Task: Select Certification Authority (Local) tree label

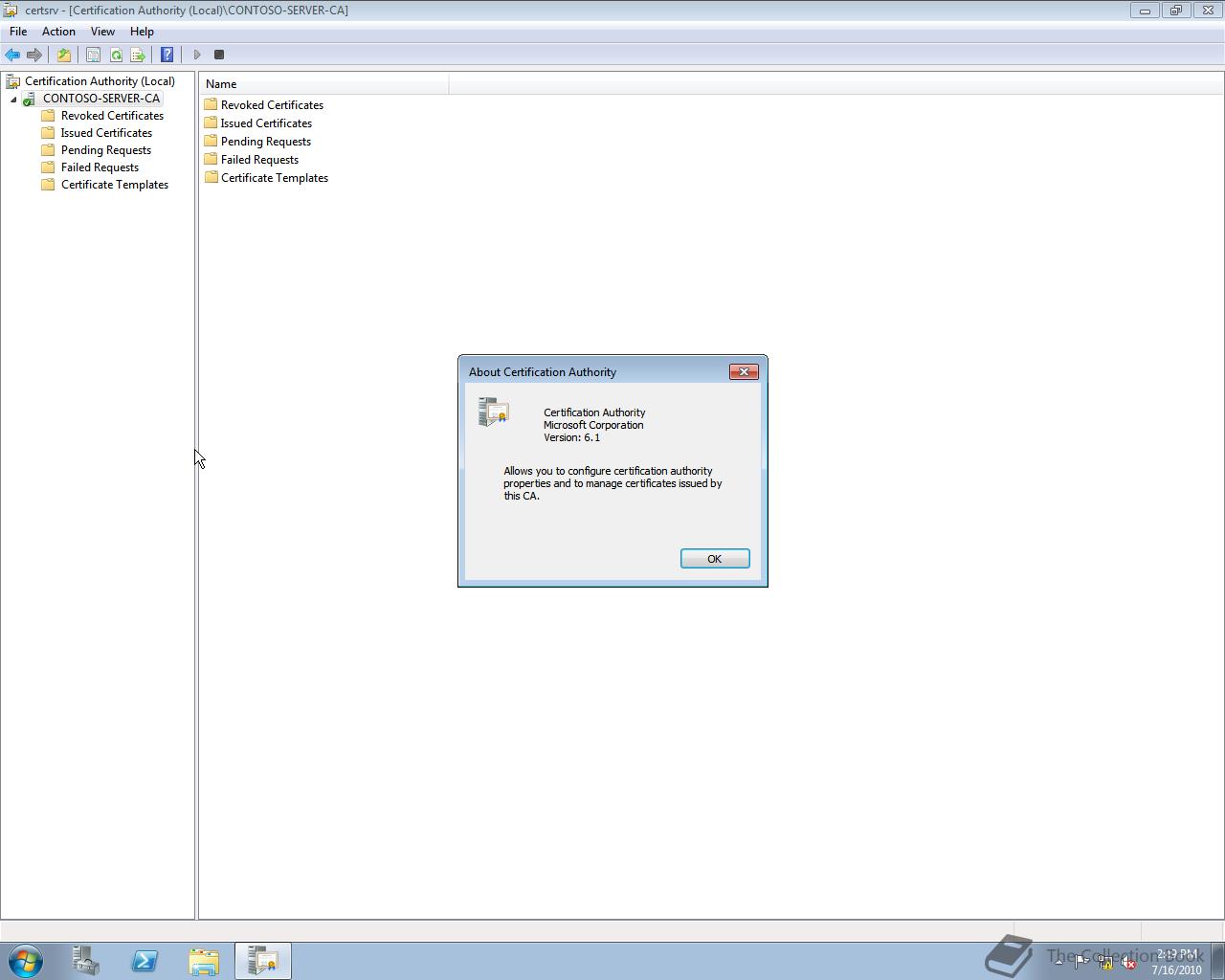Action: [100, 81]
